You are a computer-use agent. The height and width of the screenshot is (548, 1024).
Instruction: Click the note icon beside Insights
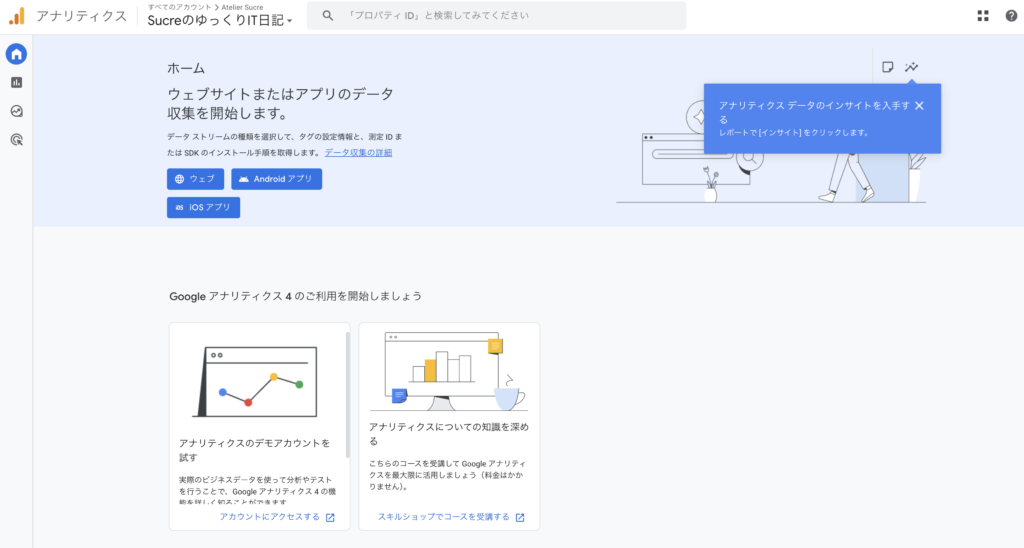887,67
